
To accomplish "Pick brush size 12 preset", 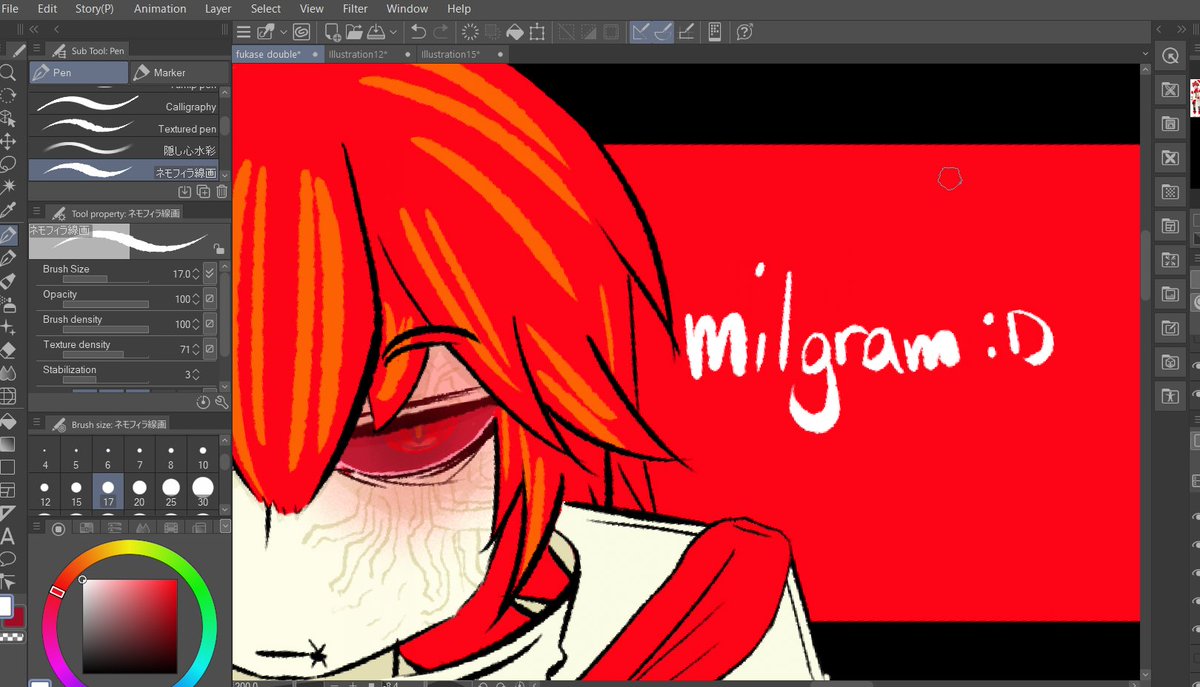I will (x=45, y=492).
